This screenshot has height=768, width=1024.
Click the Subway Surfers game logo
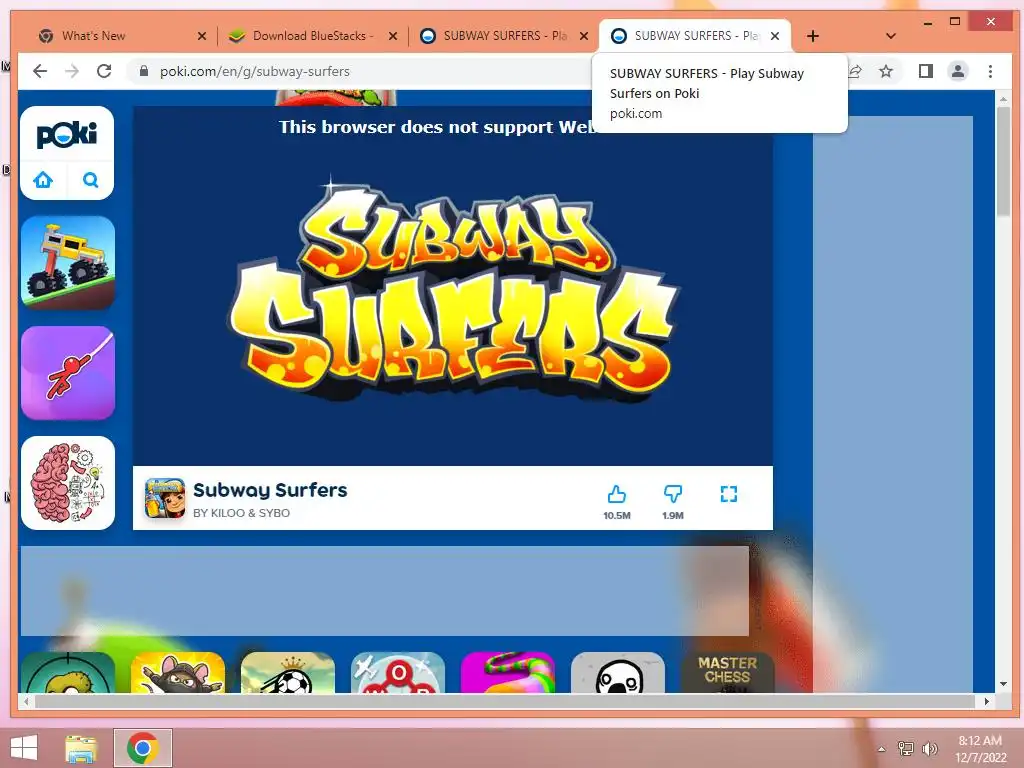(453, 291)
